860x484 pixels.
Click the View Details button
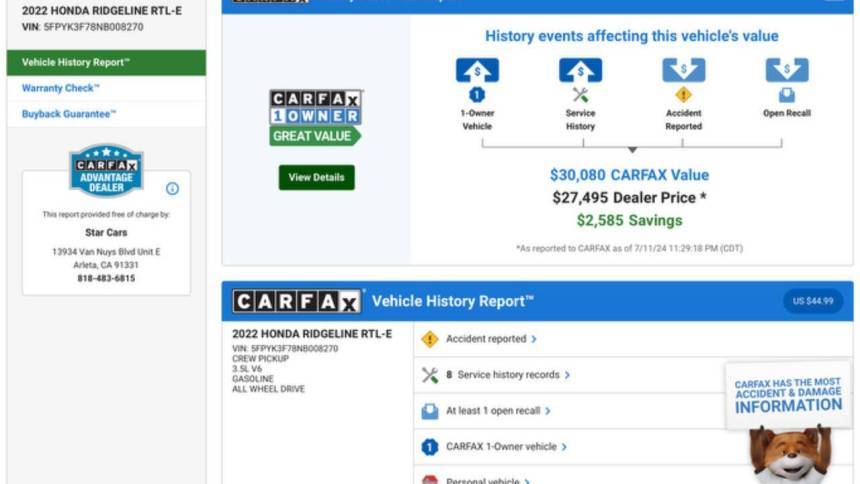pyautogui.click(x=316, y=177)
